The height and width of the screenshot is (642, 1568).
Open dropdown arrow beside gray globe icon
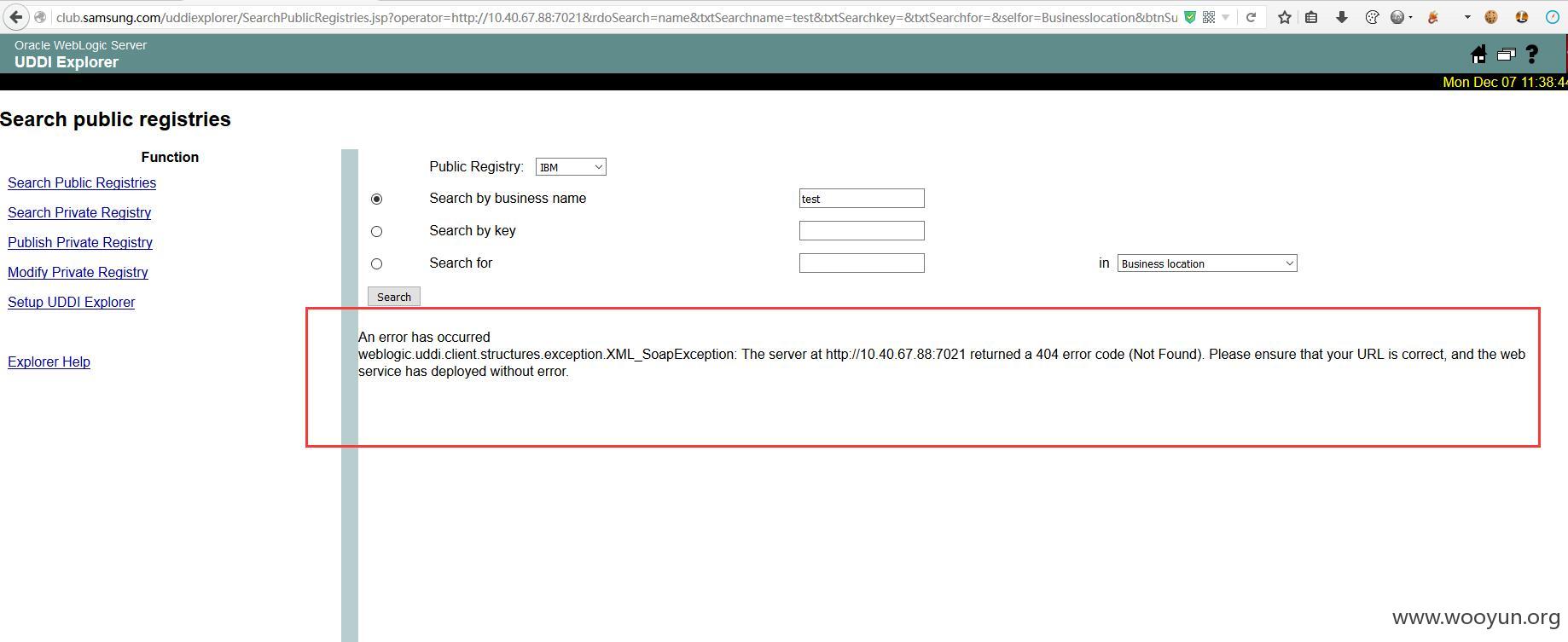1410,17
